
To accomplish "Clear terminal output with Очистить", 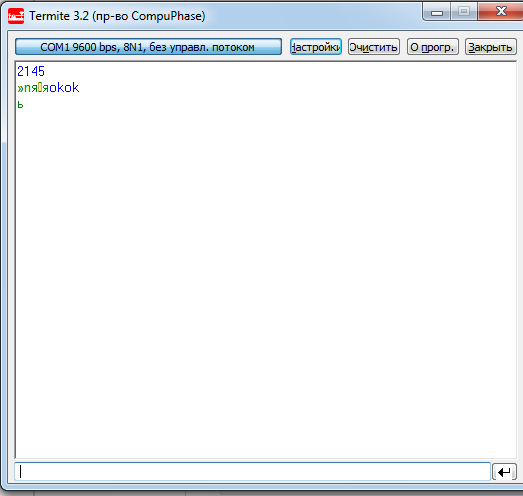I will (x=374, y=47).
